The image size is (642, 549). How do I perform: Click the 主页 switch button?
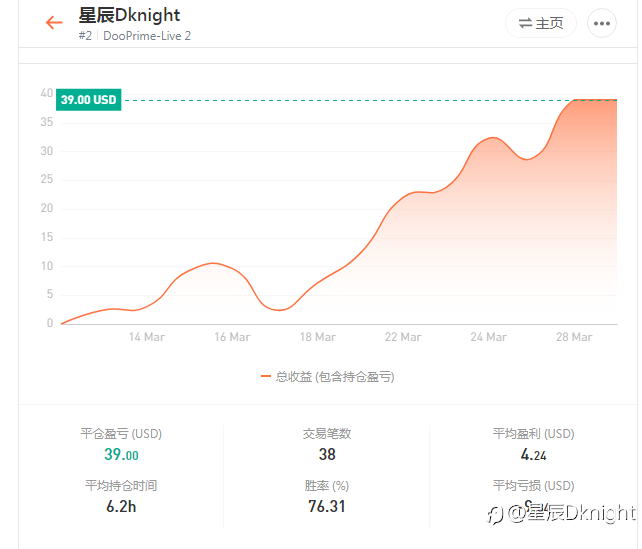point(541,23)
